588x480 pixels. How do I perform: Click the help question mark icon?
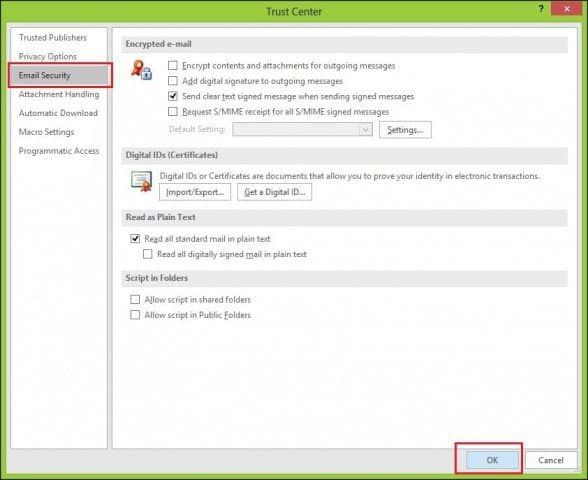pyautogui.click(x=541, y=9)
